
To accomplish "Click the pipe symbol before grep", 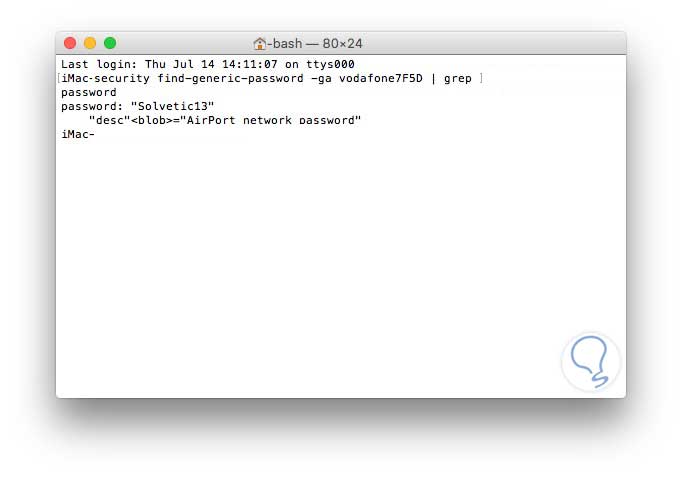I will click(434, 78).
